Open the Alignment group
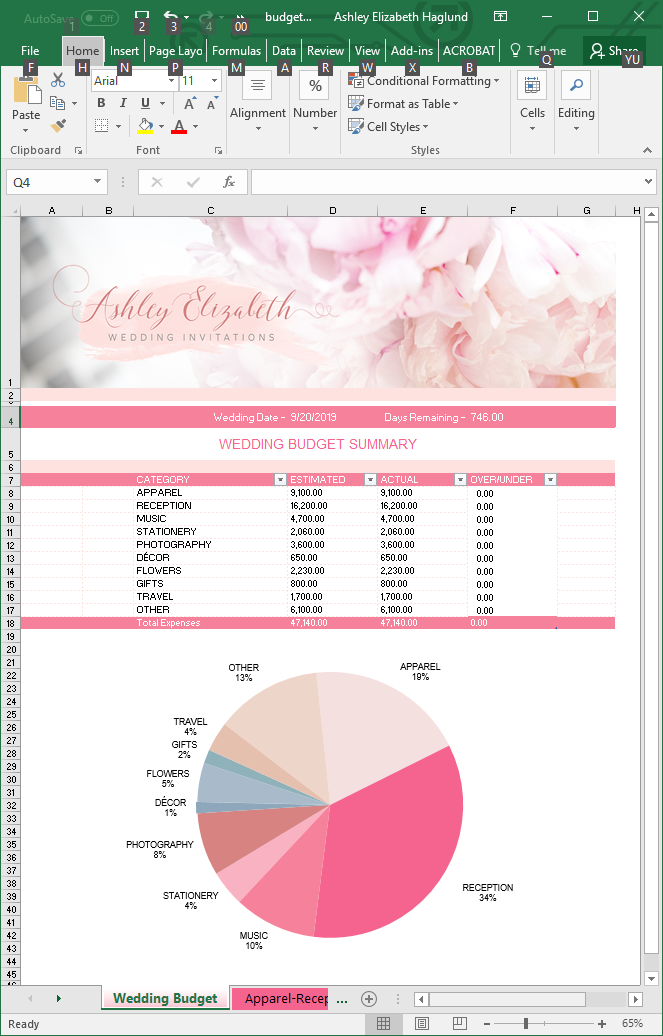The height and width of the screenshot is (1036, 663). tap(258, 102)
